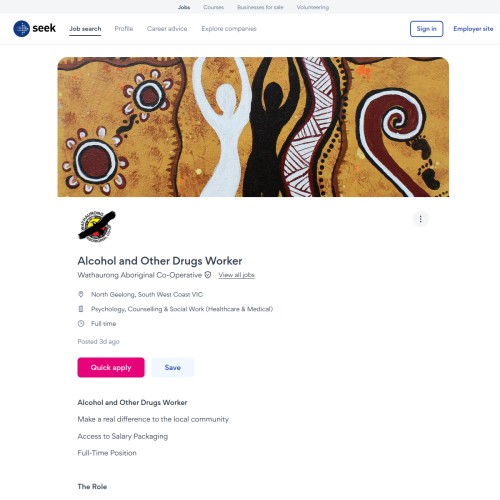Click the clock work-type icon

pos(81,323)
